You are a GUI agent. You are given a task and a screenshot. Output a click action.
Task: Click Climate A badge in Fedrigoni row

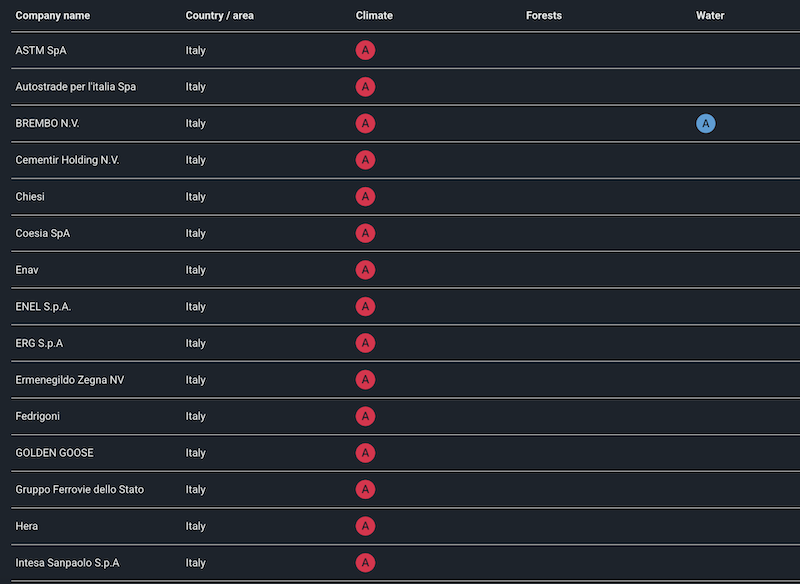click(365, 416)
